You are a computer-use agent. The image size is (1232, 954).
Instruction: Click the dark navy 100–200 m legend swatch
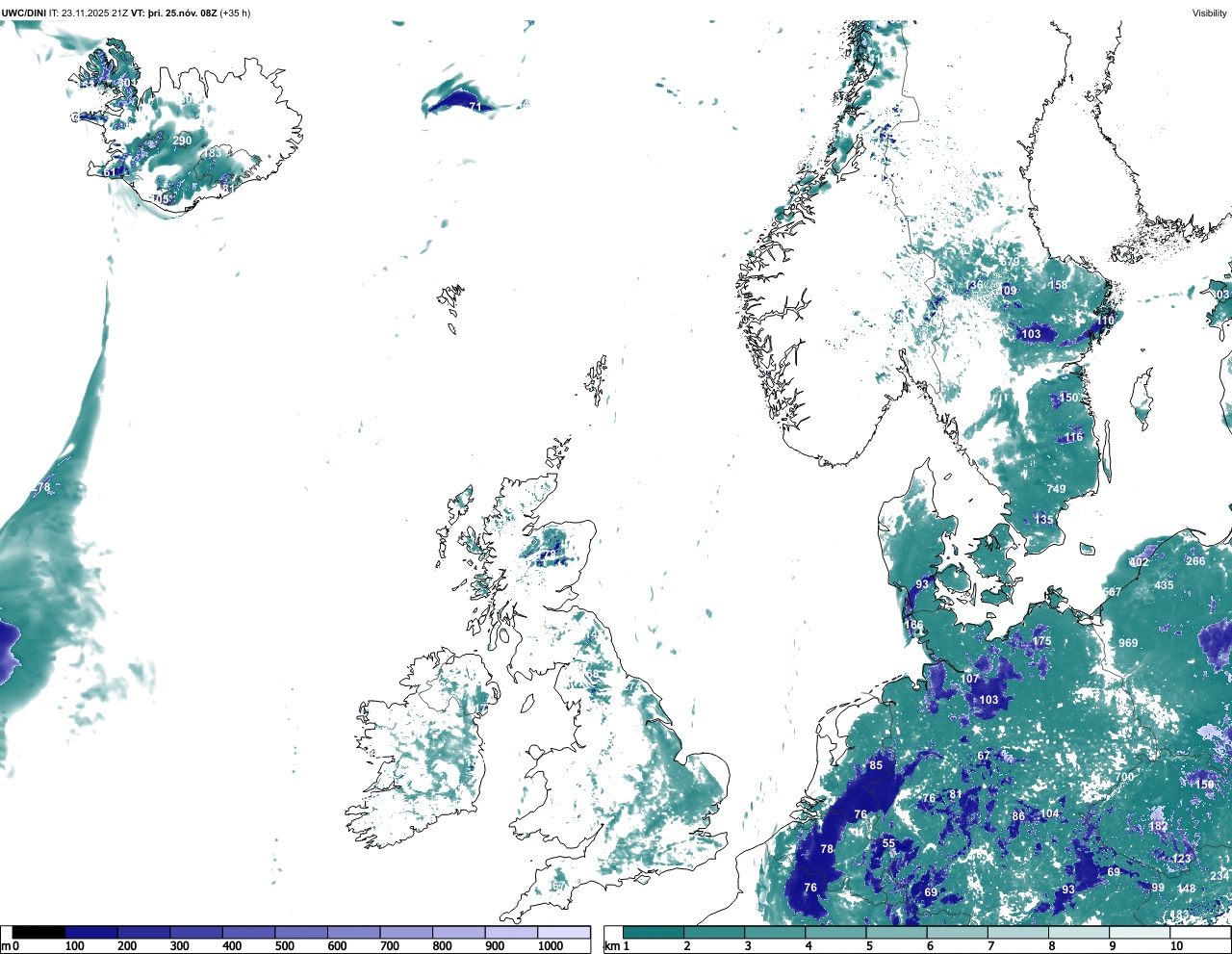click(90, 932)
